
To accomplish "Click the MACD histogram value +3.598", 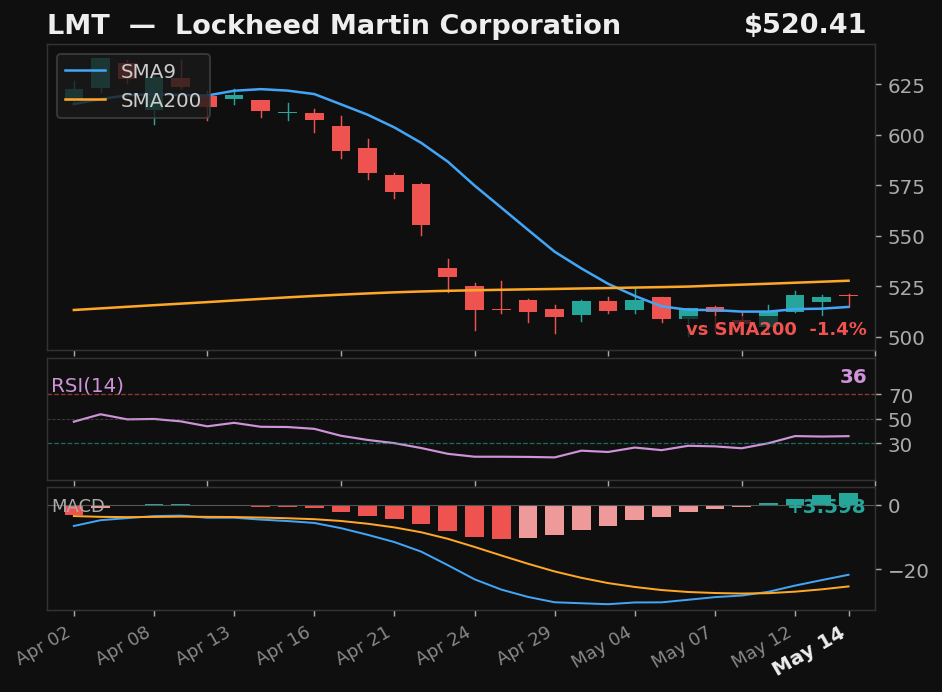I will coord(826,506).
